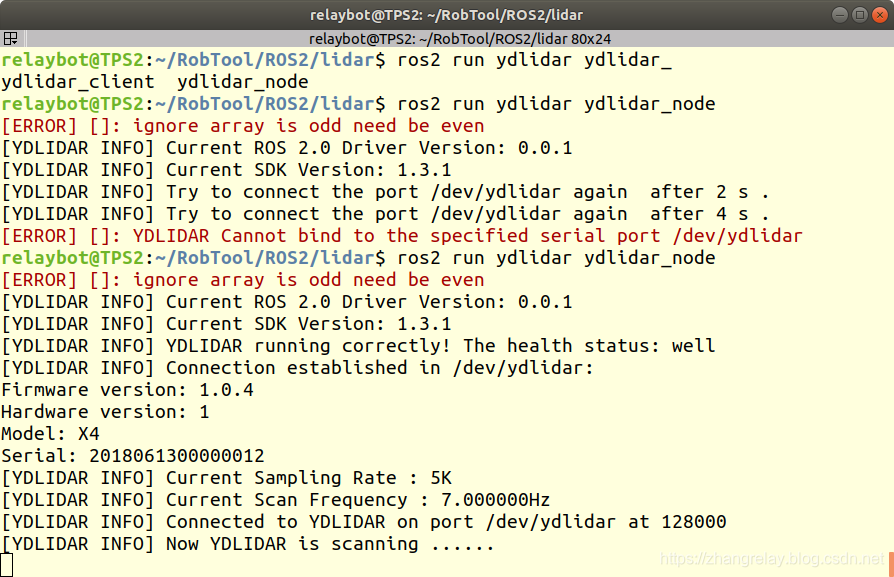
Task: Minimize the terminal window
Action: pos(839,15)
